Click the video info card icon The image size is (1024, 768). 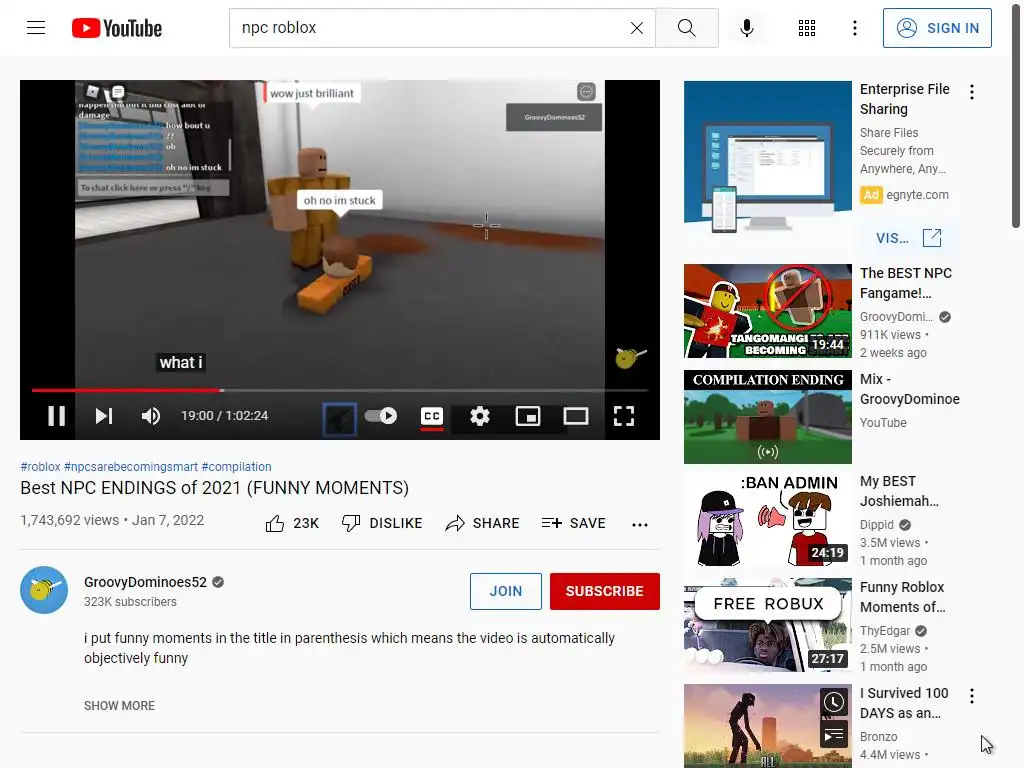pos(586,91)
